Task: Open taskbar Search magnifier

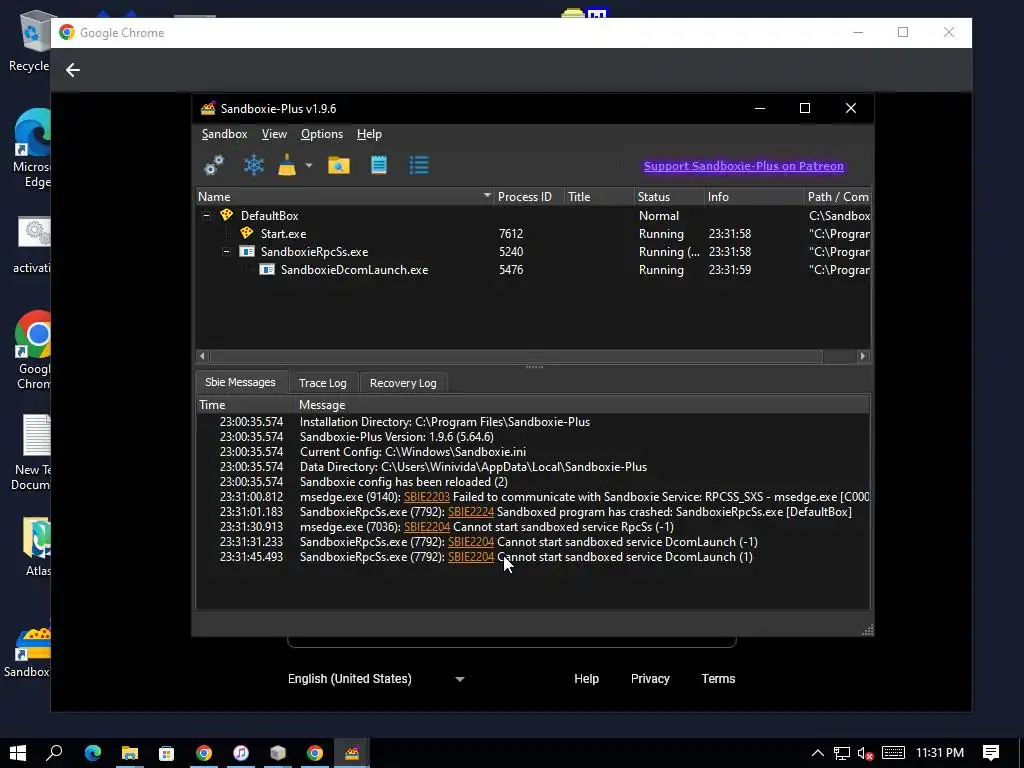Action: (54, 753)
